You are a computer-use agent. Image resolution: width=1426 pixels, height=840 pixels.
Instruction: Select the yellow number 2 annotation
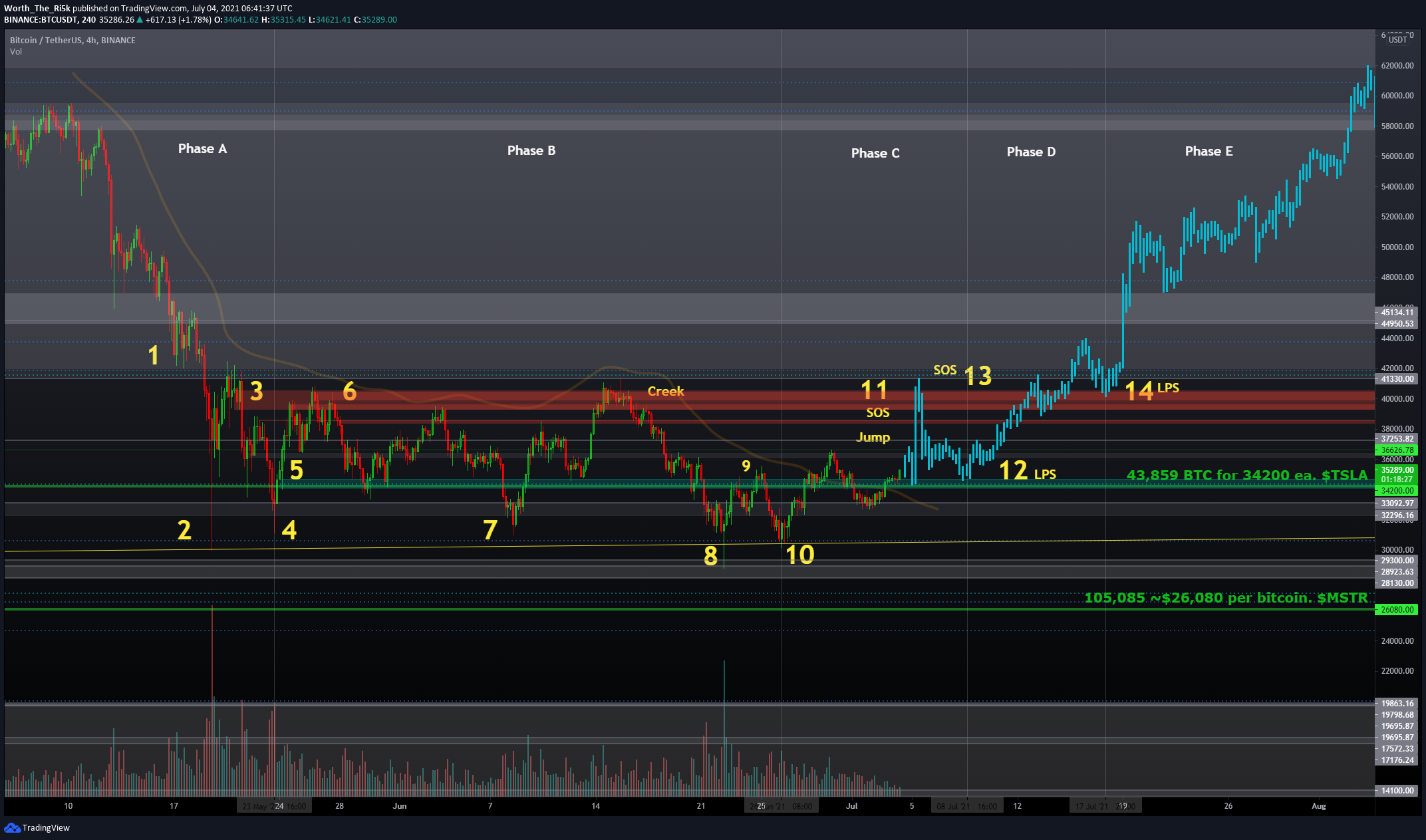[184, 530]
